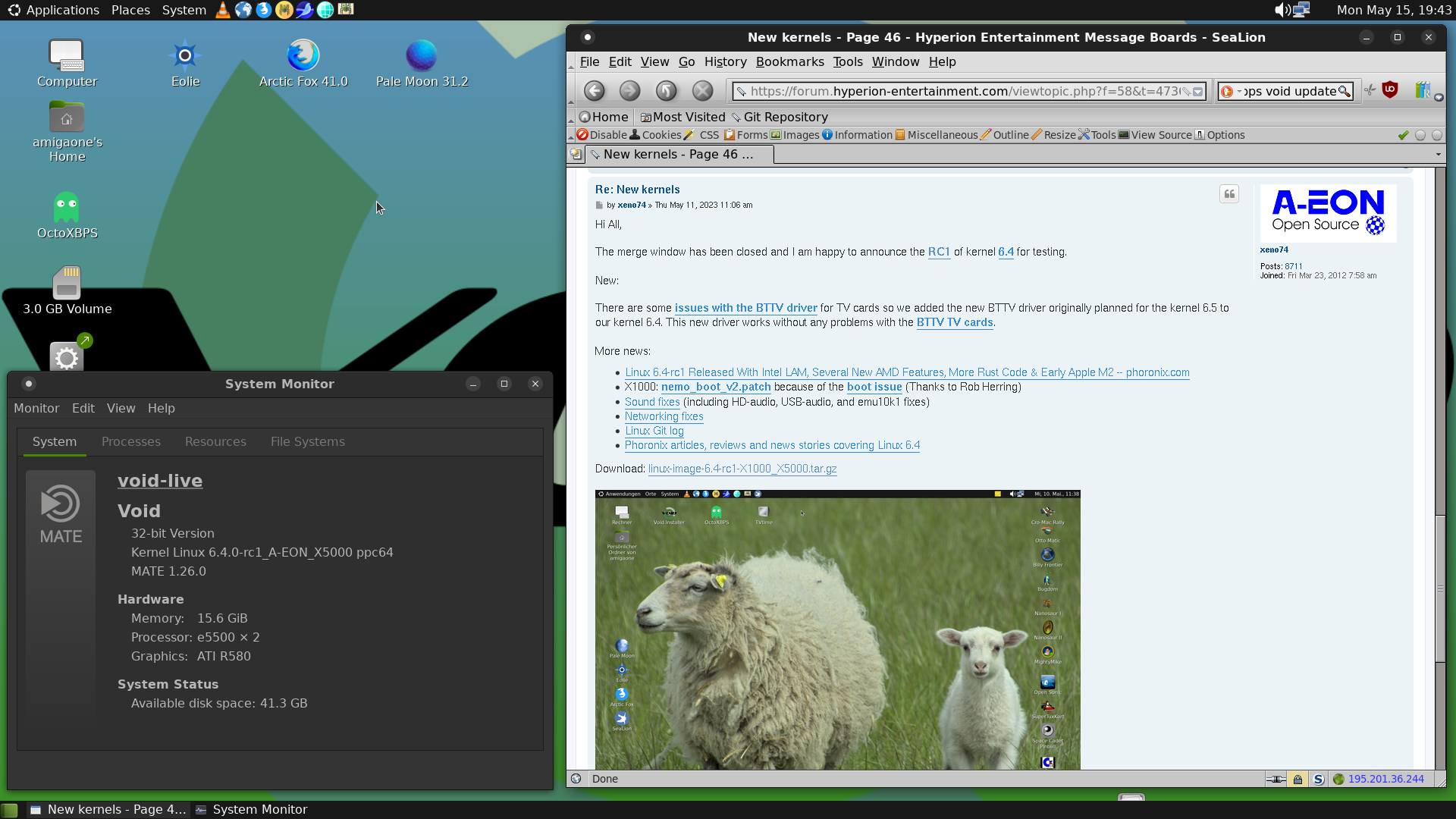Open the Miscellaneous dropdown in Web Developer toolbar
Viewport: 1456px width, 819px height.
[x=937, y=135]
